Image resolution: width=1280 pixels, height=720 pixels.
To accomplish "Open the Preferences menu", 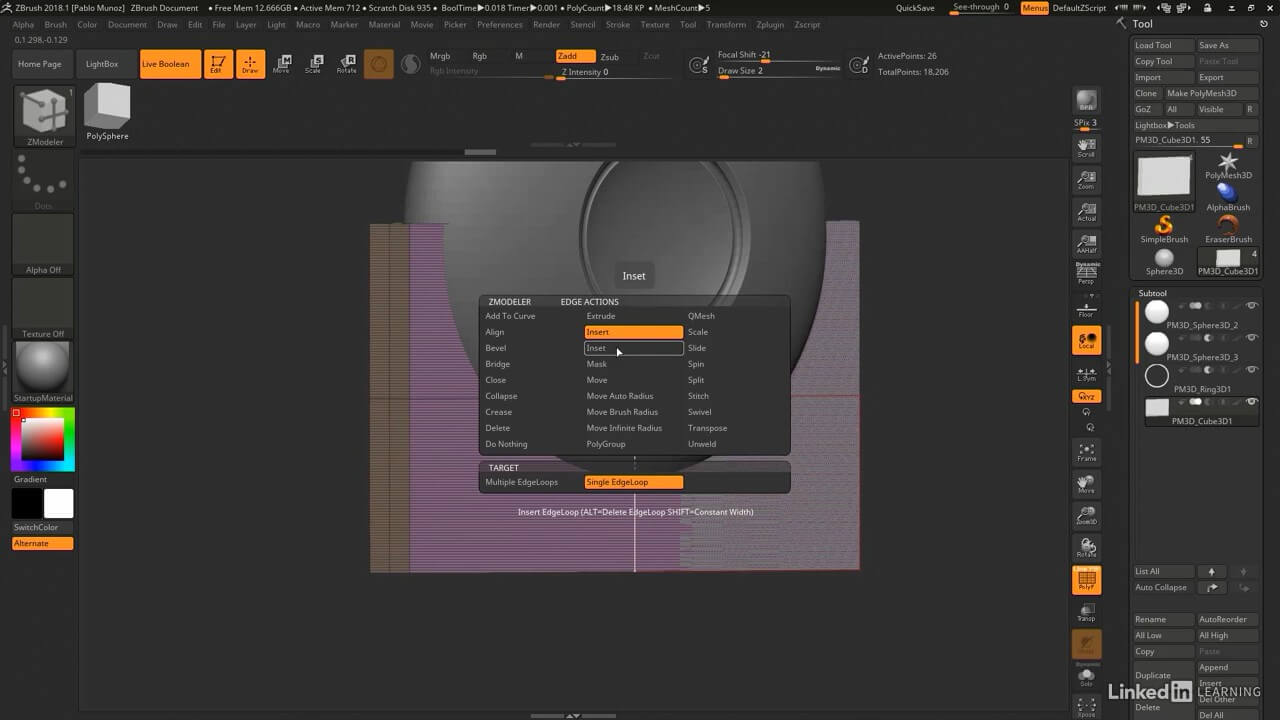I will (499, 24).
